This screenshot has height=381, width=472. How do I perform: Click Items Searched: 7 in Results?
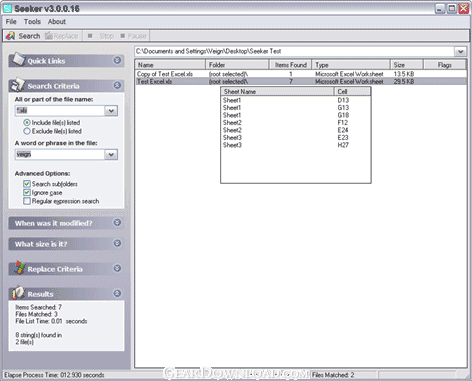38,307
